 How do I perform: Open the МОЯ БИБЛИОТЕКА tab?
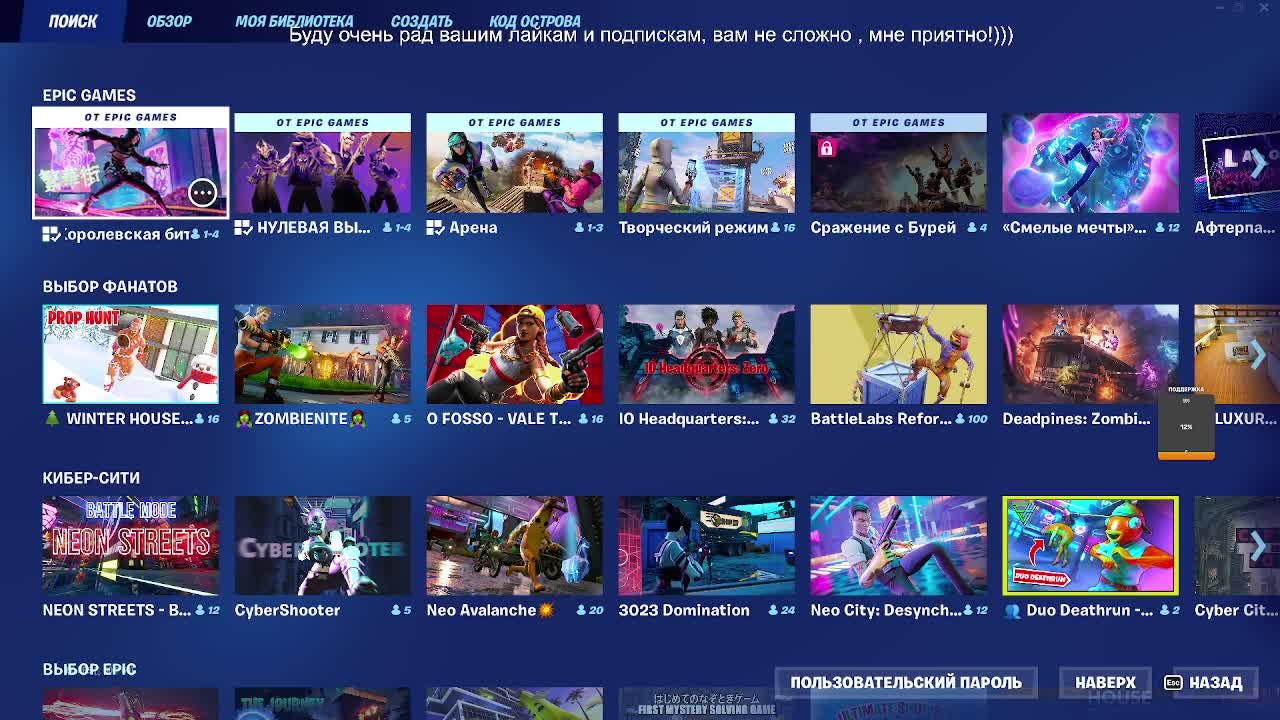[x=294, y=21]
